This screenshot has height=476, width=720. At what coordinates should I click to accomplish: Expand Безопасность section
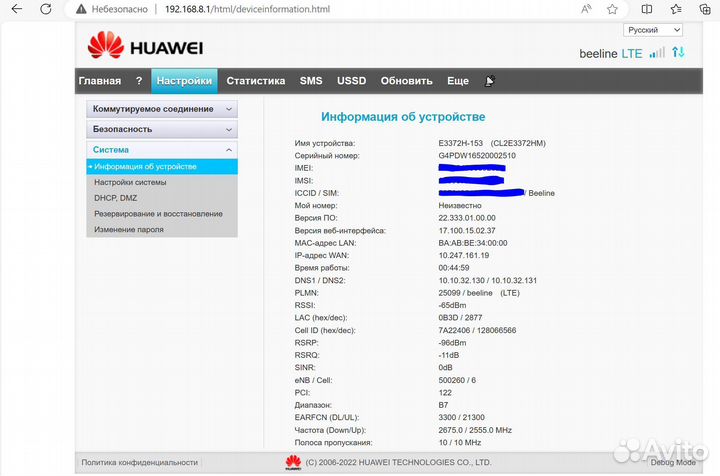click(162, 129)
